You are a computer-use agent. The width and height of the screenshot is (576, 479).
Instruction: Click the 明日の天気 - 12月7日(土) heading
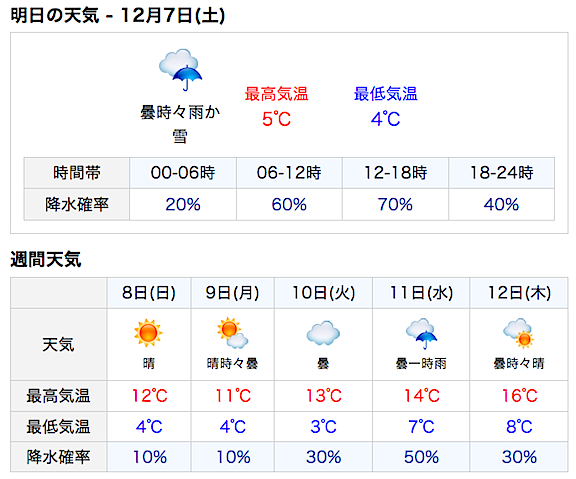pos(118,15)
